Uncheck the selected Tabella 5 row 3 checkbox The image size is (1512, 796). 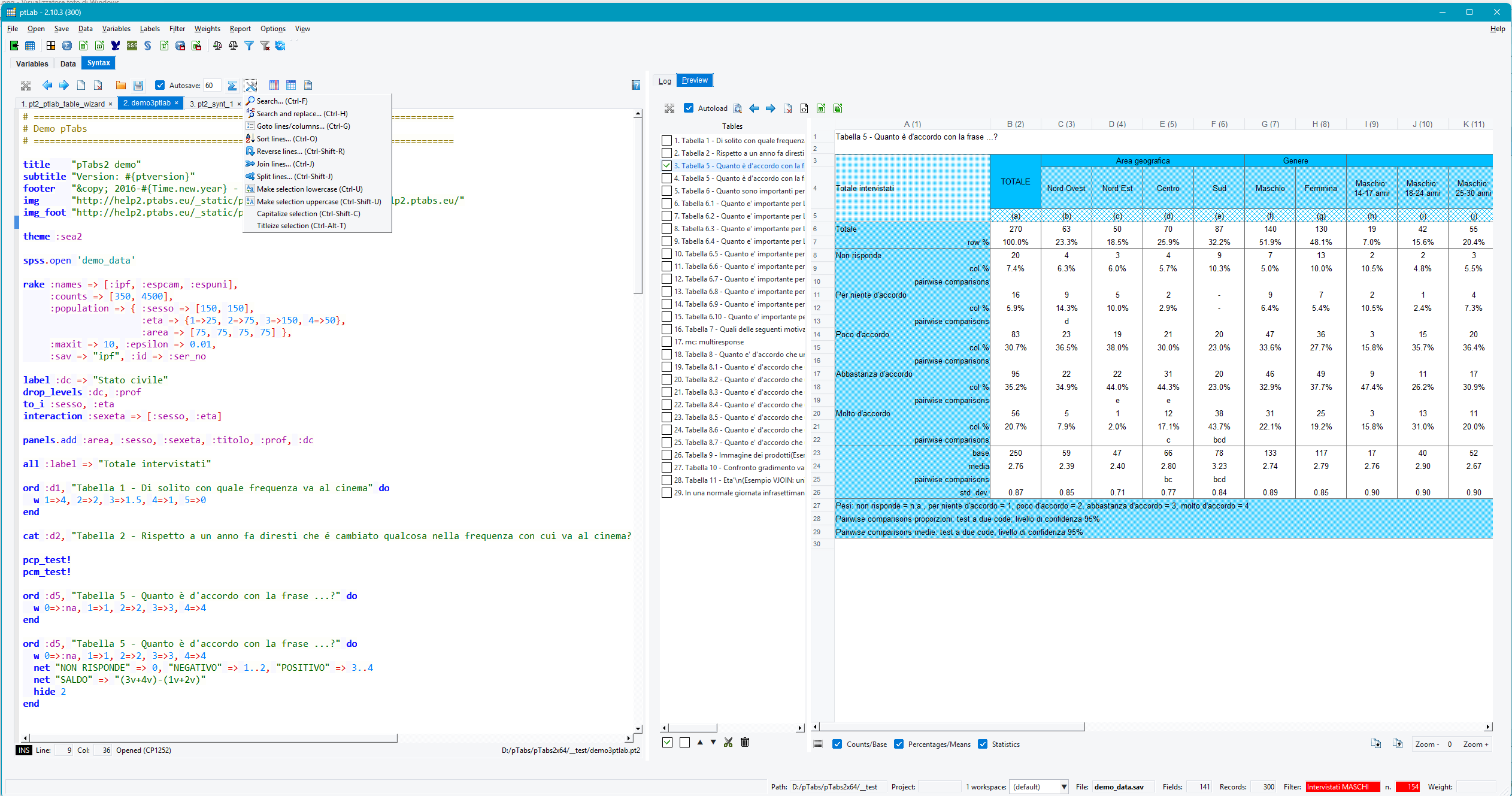(x=666, y=165)
